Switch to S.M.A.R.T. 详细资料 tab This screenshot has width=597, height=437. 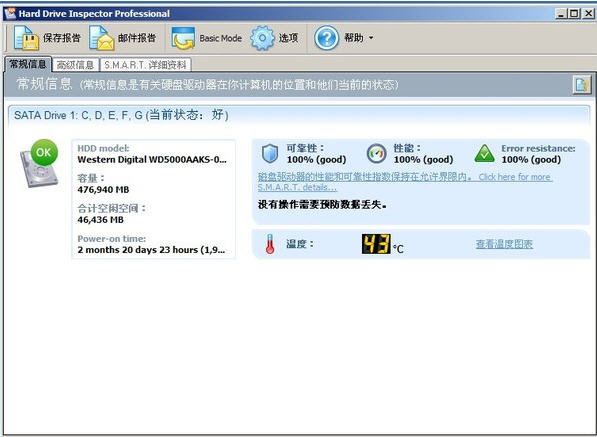coord(145,65)
